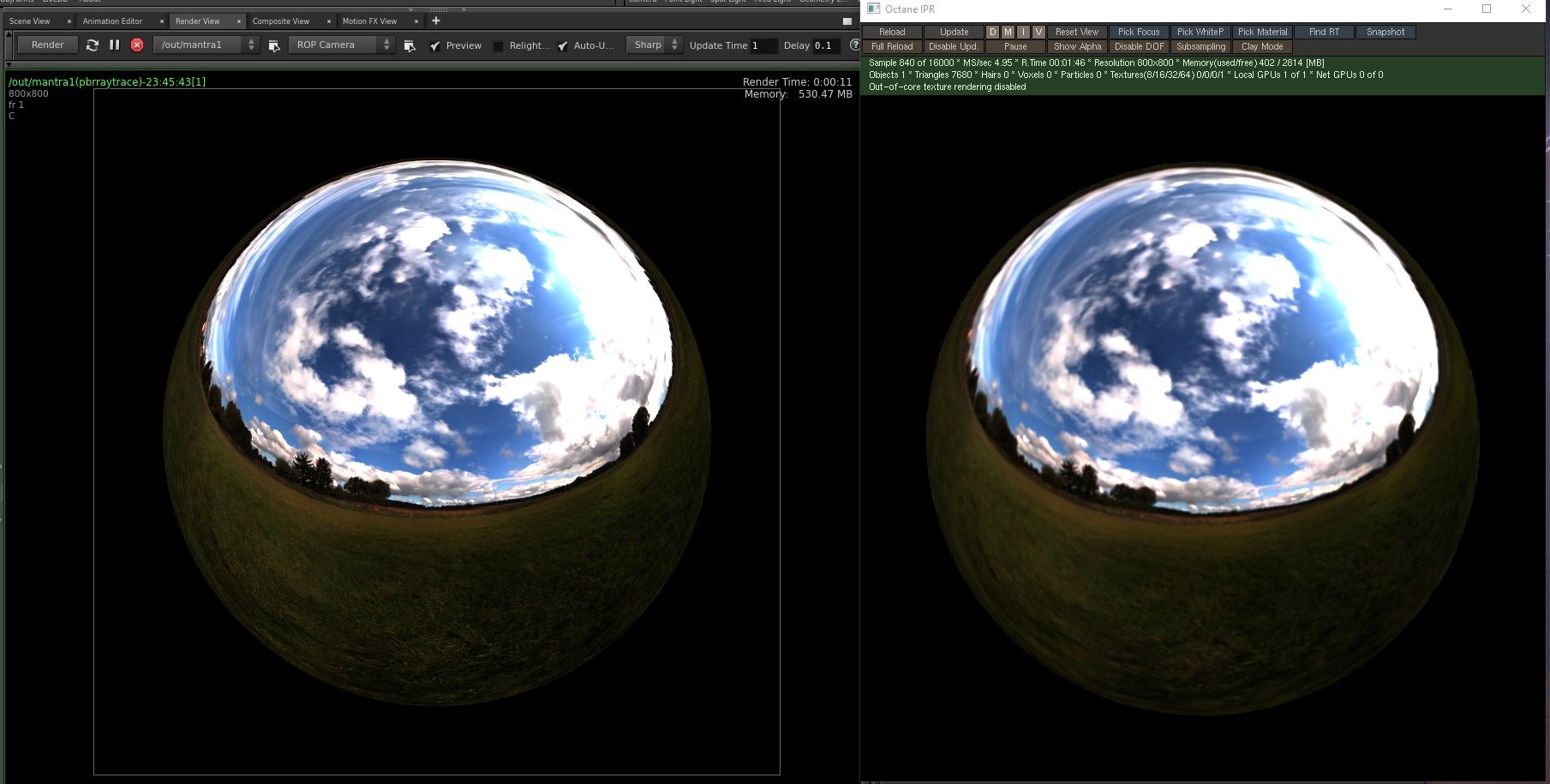1550x784 pixels.
Task: Open the Sharp filter dropdown
Action: [654, 45]
